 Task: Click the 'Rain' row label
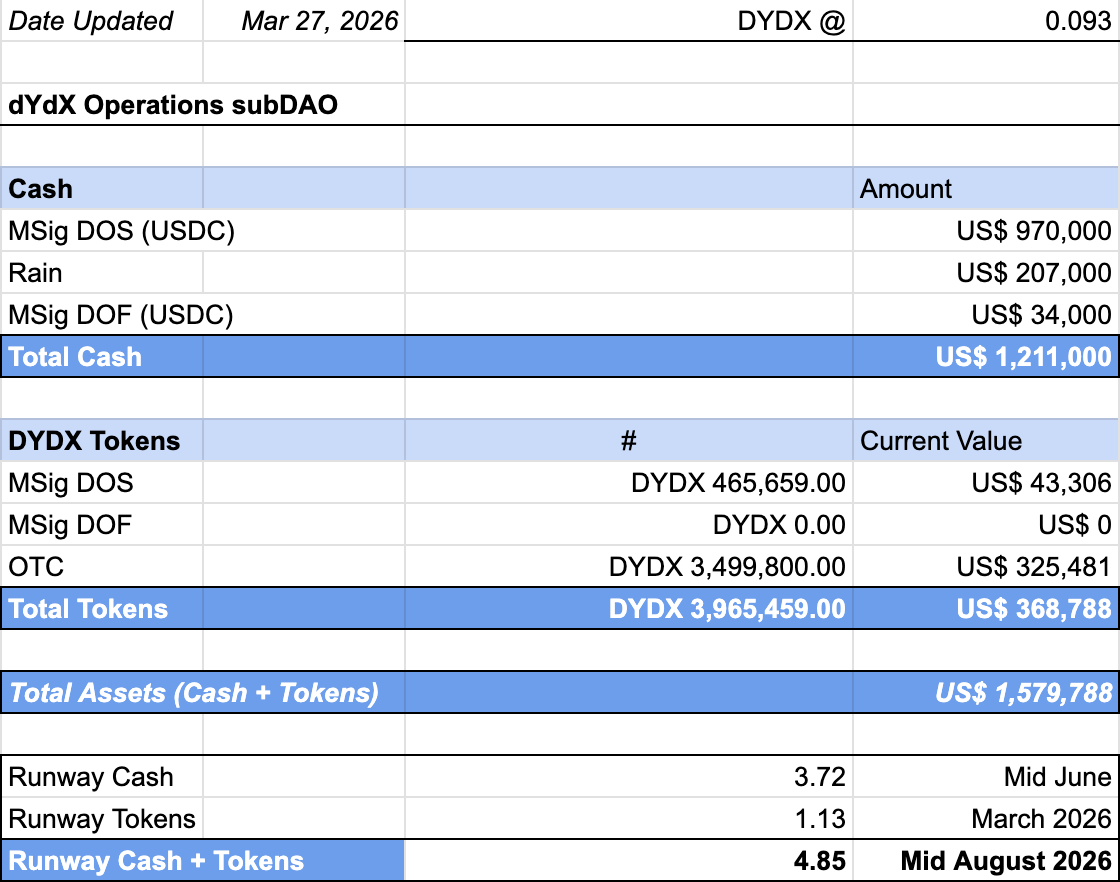pos(101,273)
